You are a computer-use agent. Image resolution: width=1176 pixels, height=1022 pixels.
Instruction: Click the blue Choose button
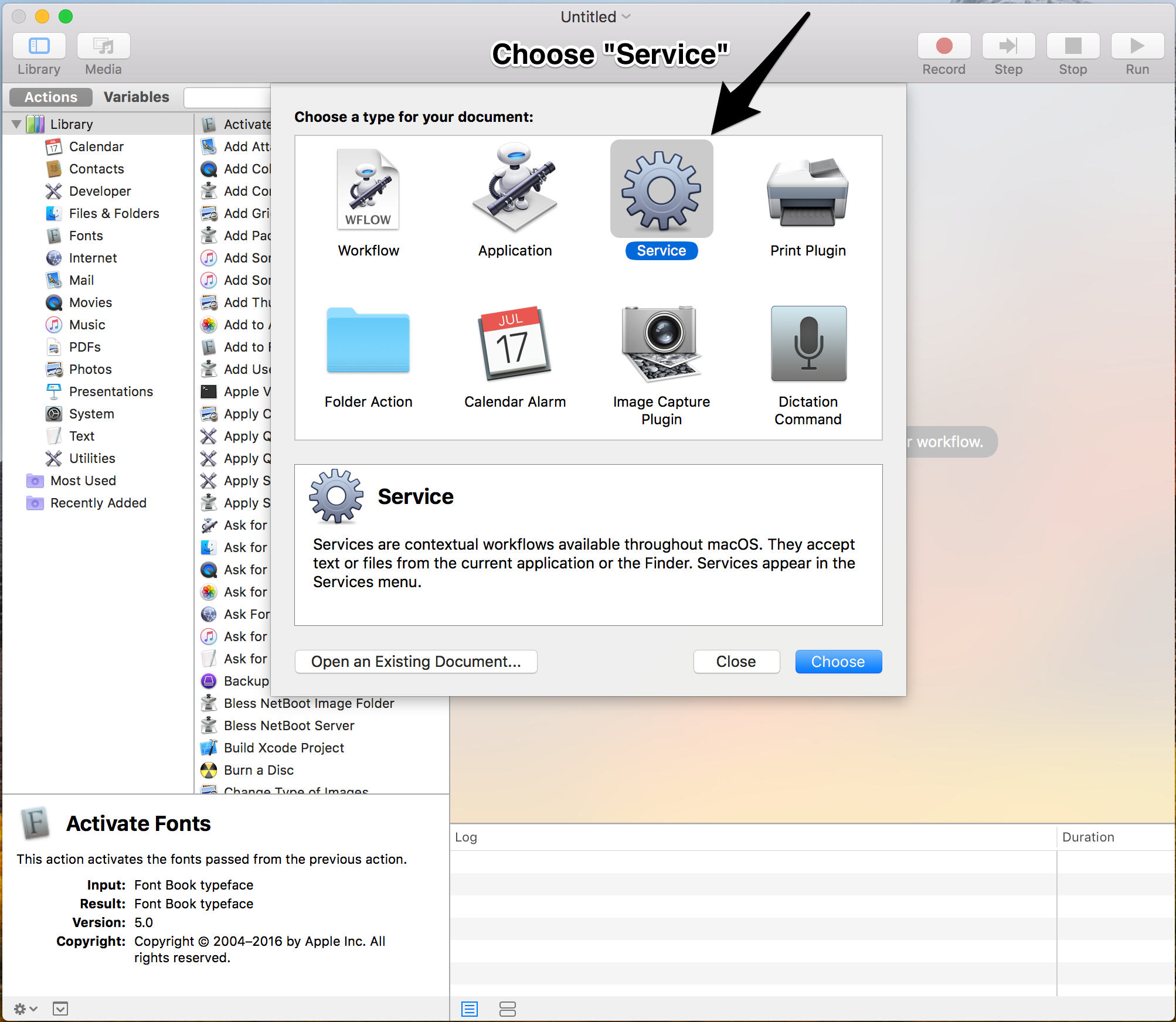click(838, 662)
